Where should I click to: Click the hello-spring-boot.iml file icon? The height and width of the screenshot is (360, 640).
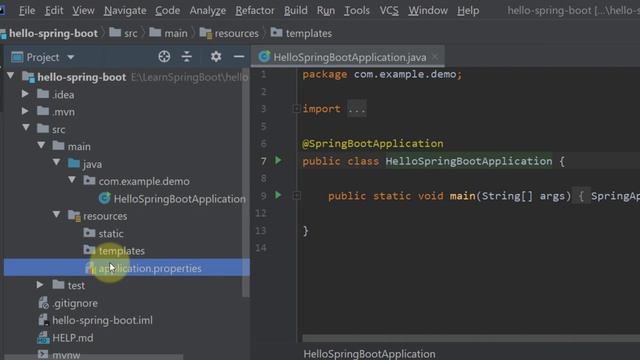(43, 320)
